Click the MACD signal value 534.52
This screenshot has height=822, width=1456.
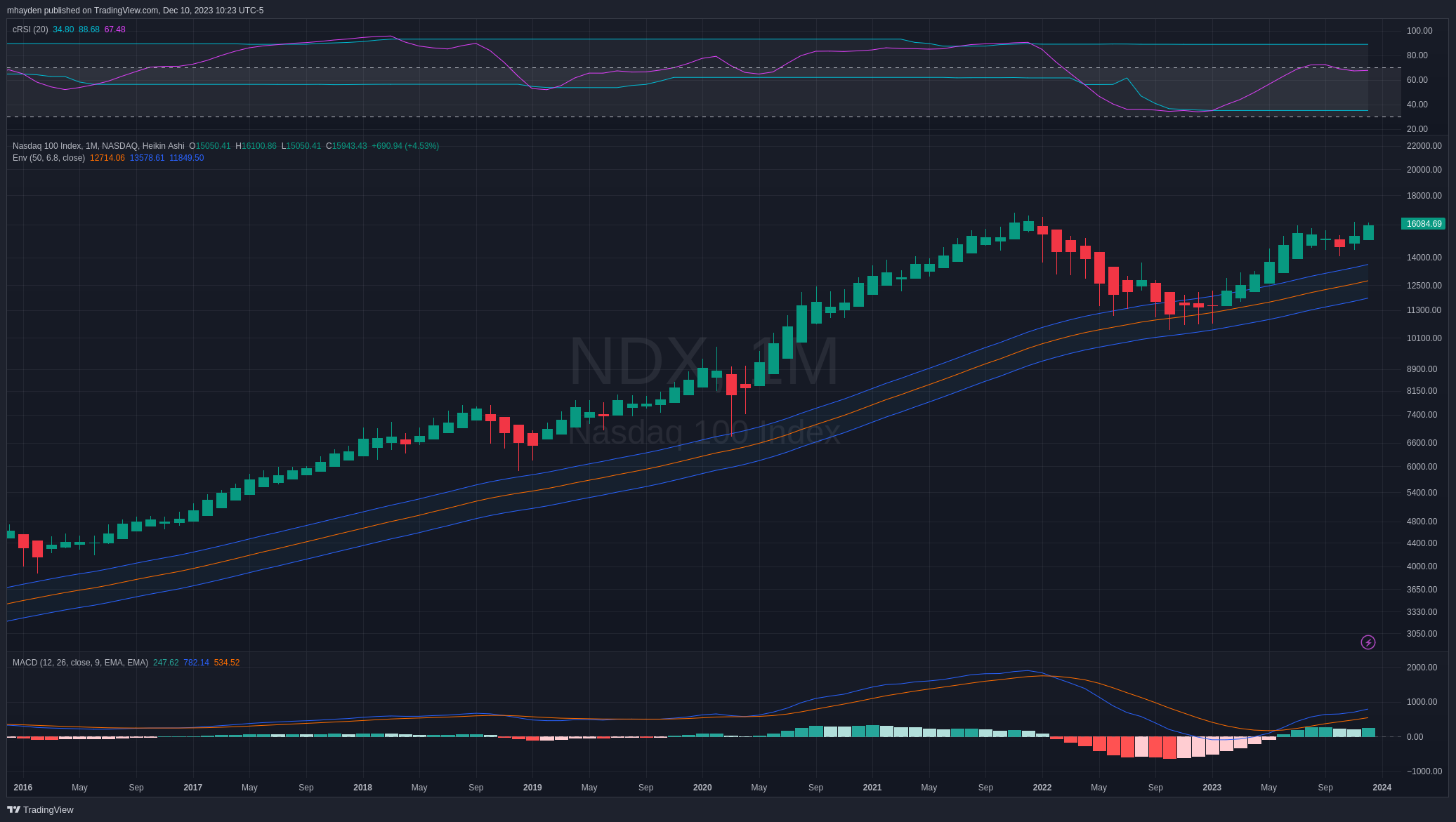pos(227,663)
